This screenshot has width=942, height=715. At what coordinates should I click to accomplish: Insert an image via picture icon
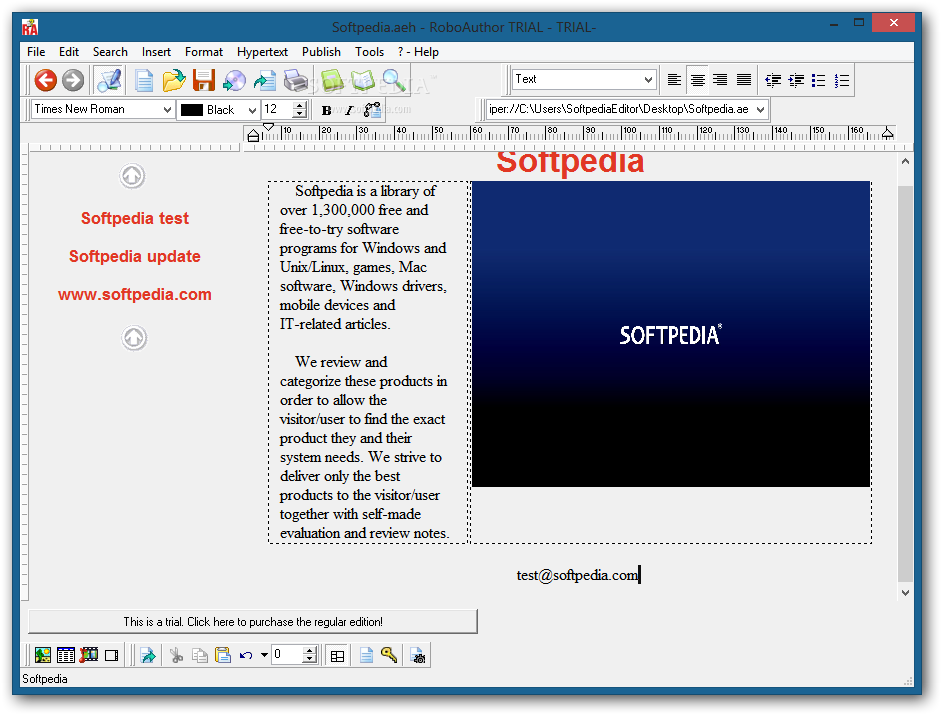point(43,656)
